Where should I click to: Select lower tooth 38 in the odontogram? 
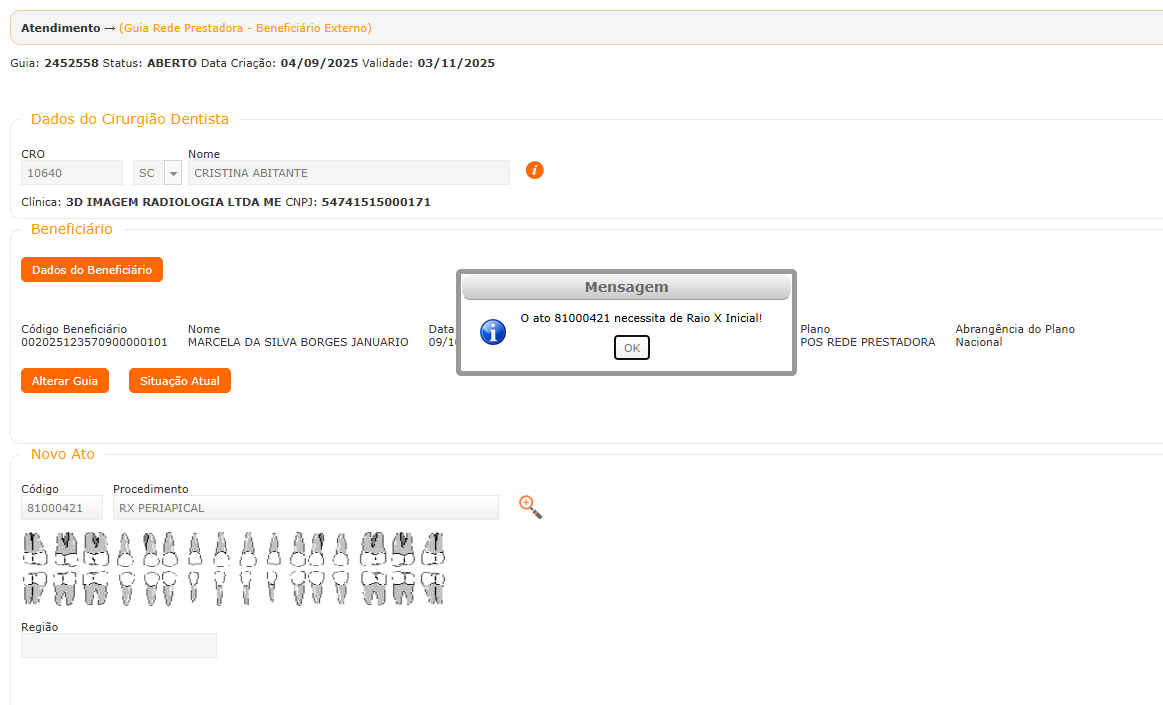[432, 588]
